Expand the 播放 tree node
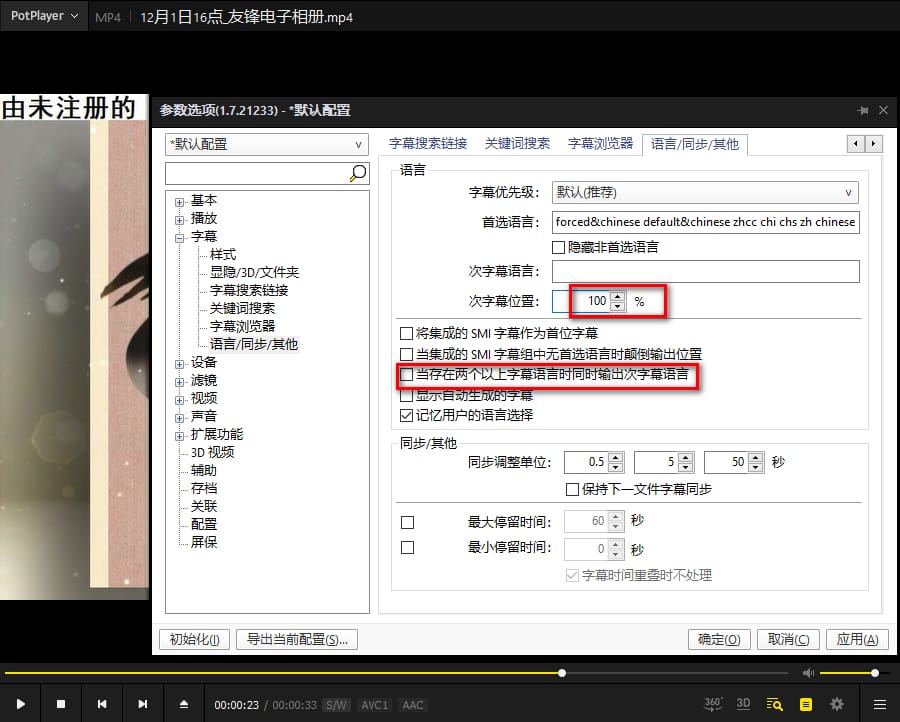This screenshot has width=900, height=722. tap(180, 220)
